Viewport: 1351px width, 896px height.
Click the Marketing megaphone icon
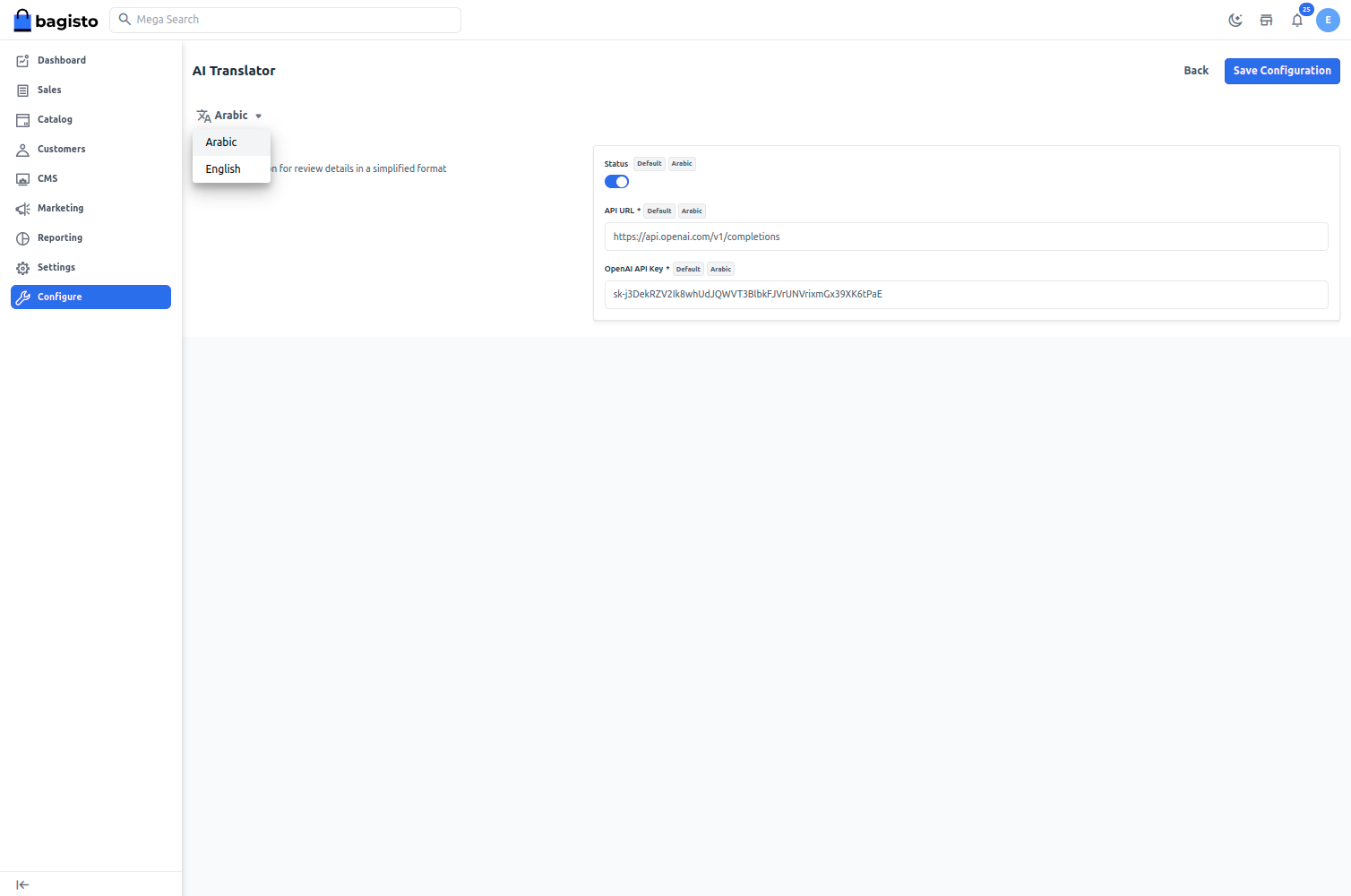point(23,209)
